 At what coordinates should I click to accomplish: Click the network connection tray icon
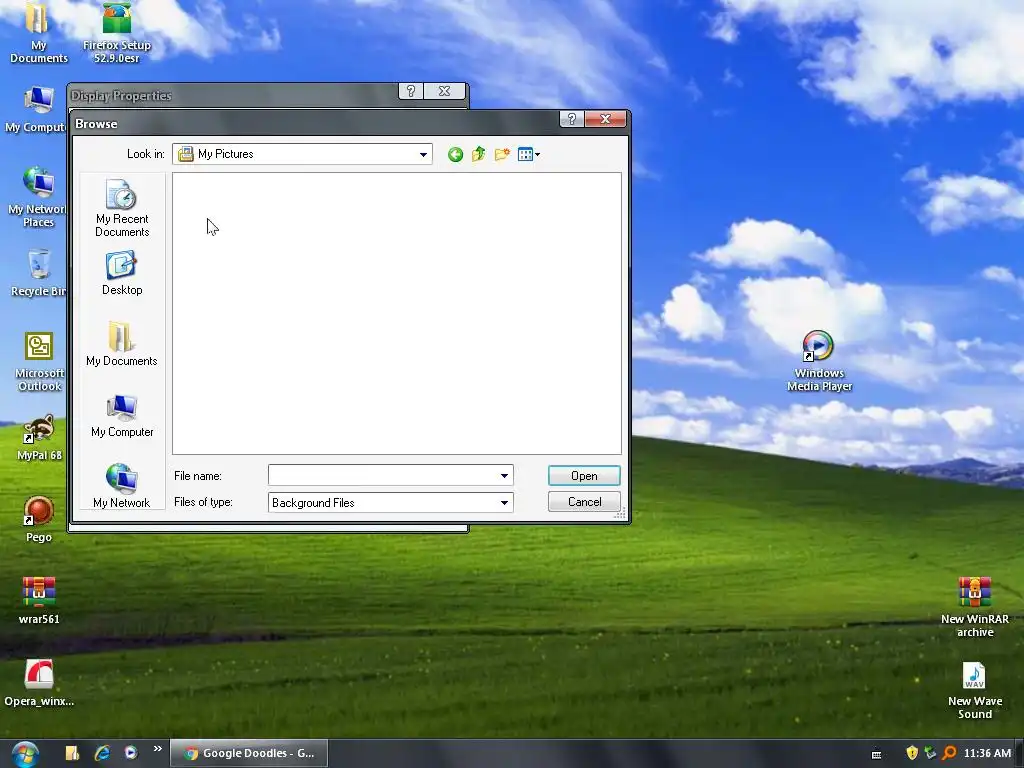point(930,753)
